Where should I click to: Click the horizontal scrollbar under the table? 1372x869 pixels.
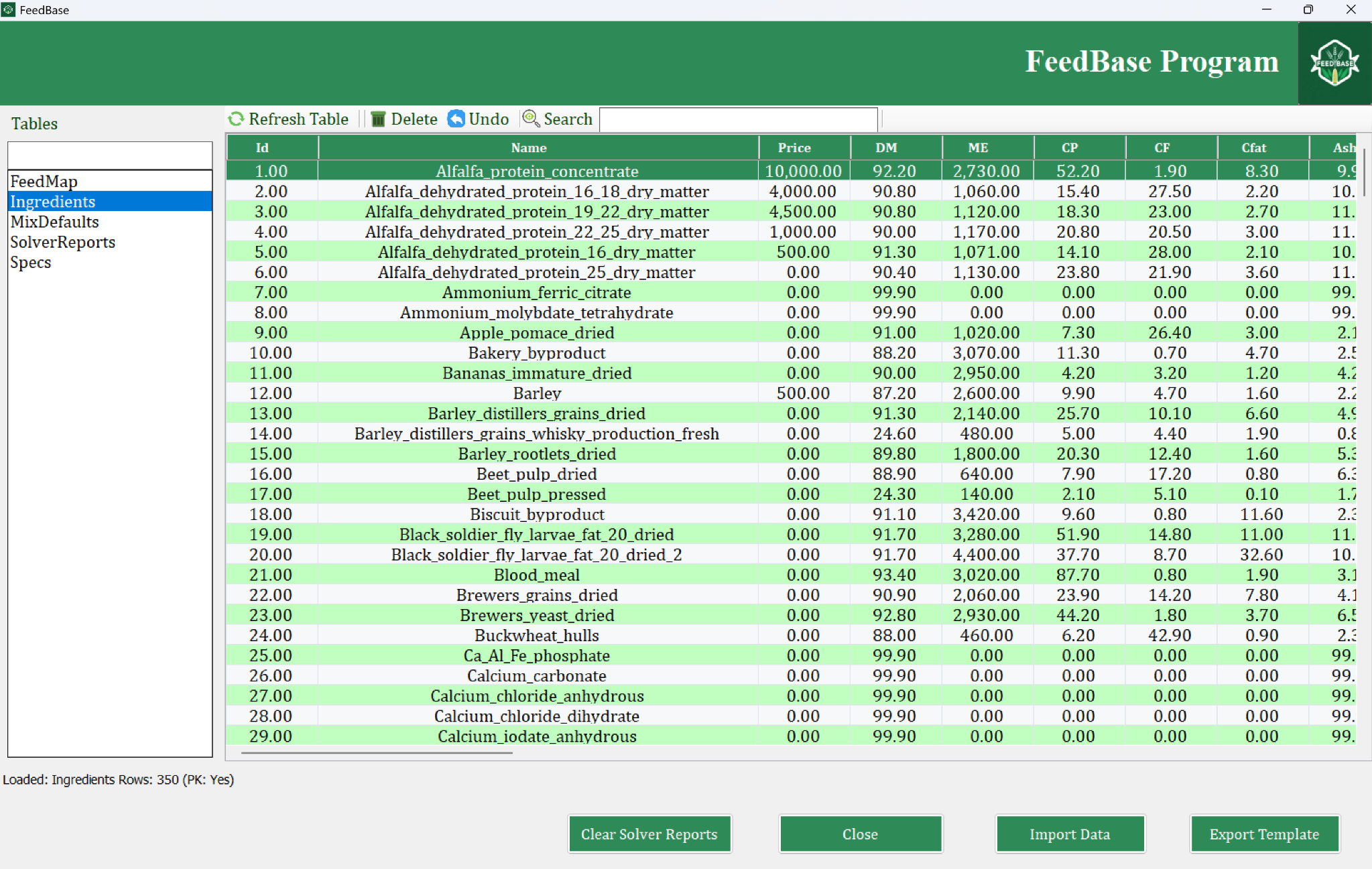click(377, 752)
